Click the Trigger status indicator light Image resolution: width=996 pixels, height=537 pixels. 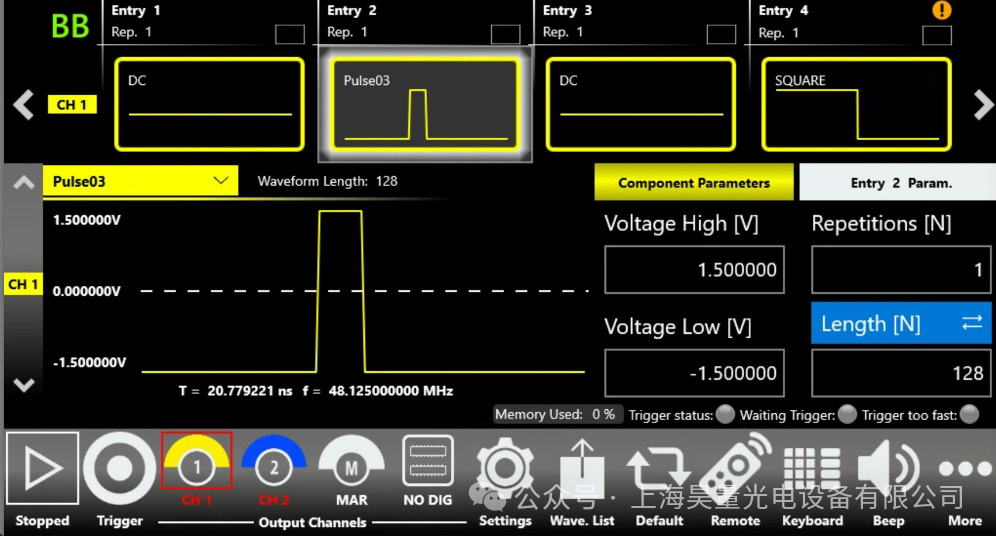[725, 414]
